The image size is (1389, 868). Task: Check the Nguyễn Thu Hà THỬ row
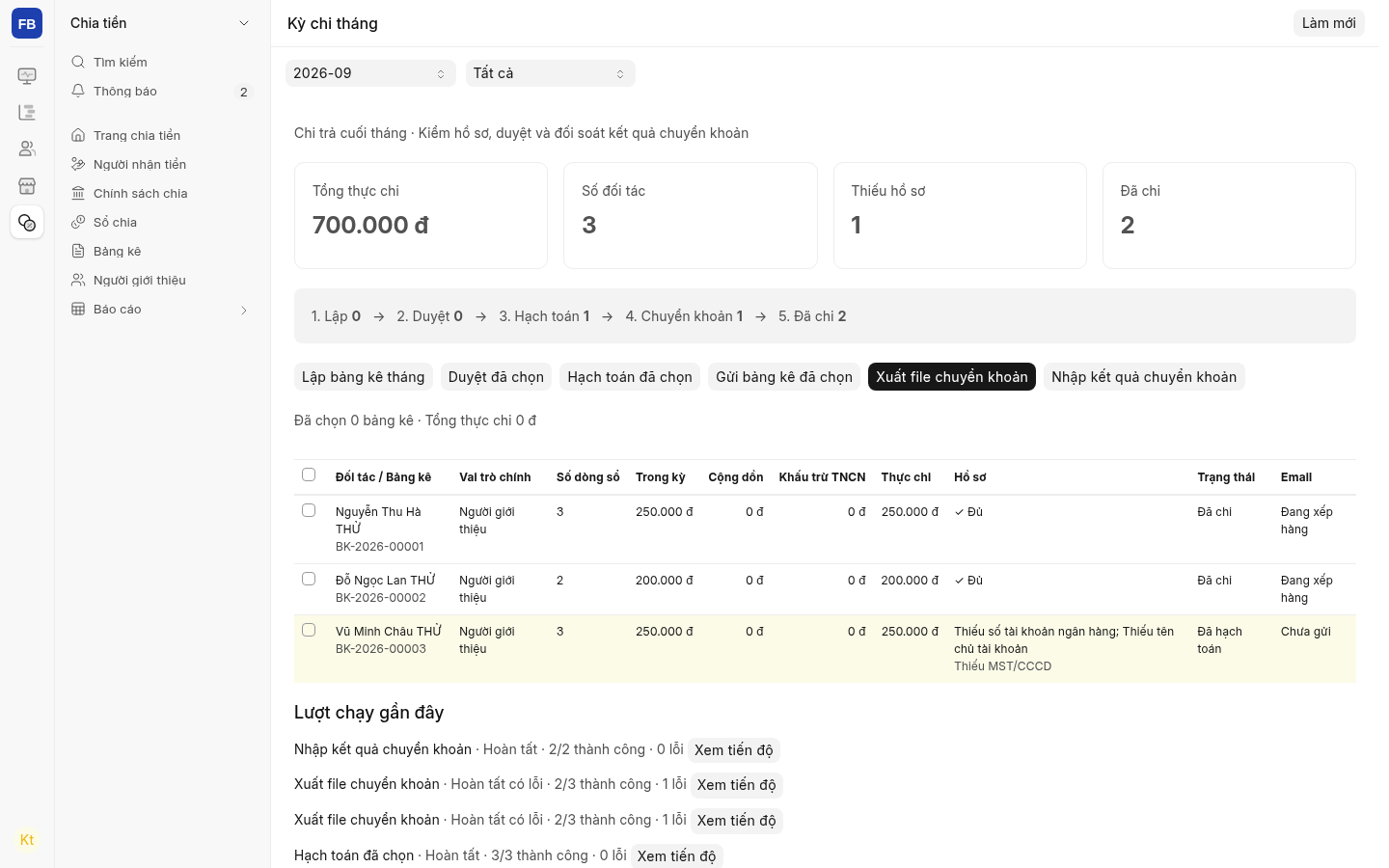click(309, 510)
